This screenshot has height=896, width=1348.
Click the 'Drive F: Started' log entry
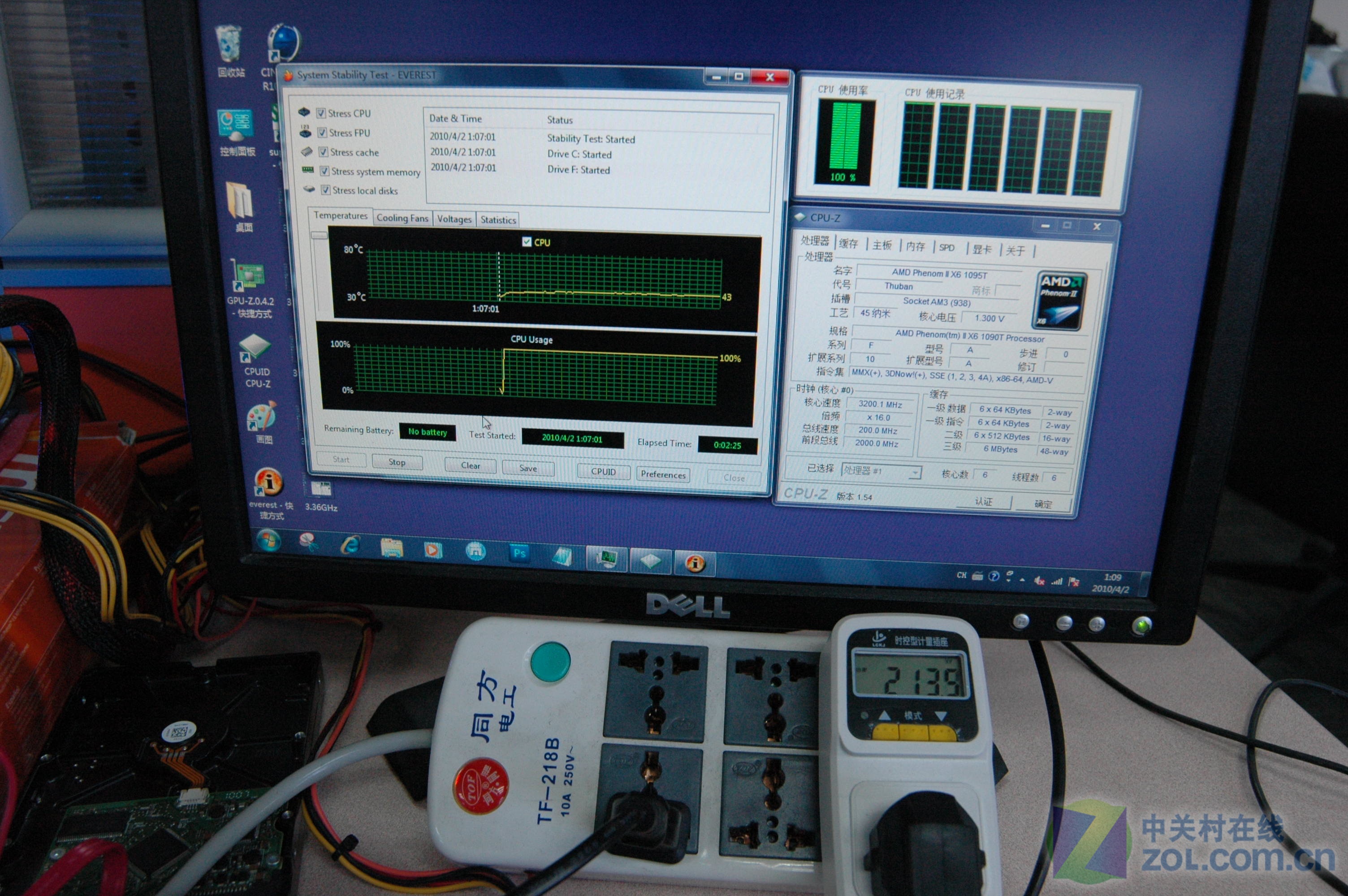(578, 170)
